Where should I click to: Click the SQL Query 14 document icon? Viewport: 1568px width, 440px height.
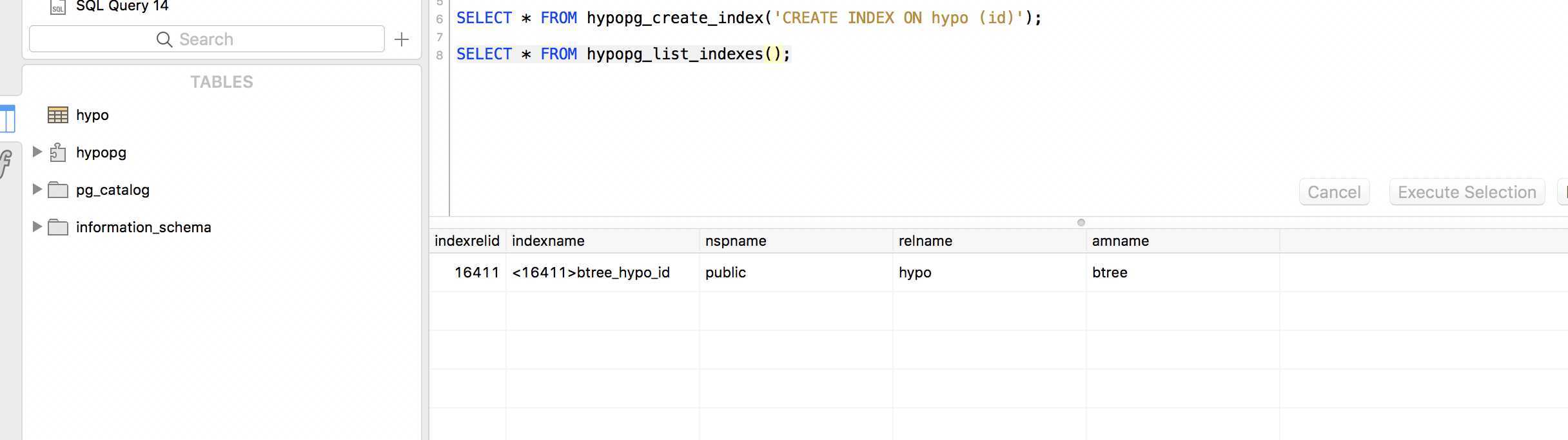58,7
